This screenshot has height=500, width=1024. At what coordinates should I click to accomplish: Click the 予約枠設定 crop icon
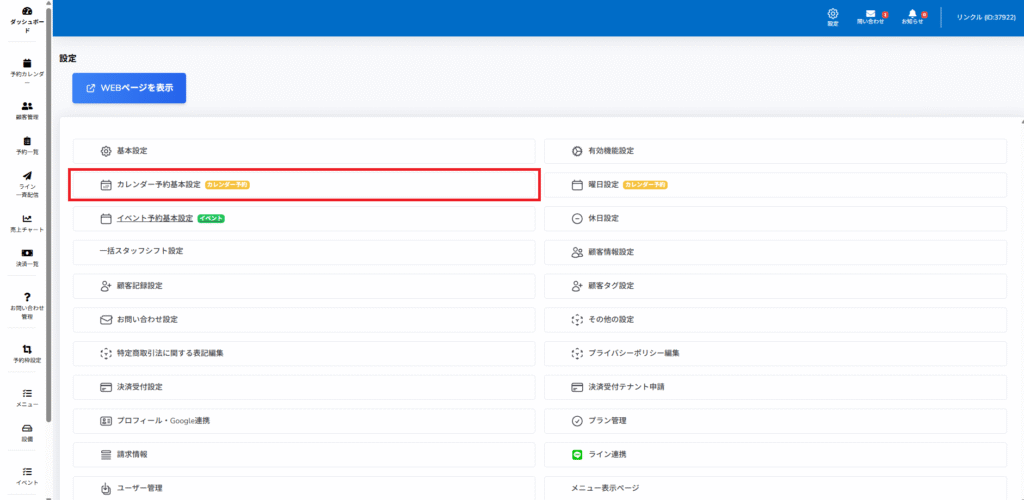(x=27, y=349)
